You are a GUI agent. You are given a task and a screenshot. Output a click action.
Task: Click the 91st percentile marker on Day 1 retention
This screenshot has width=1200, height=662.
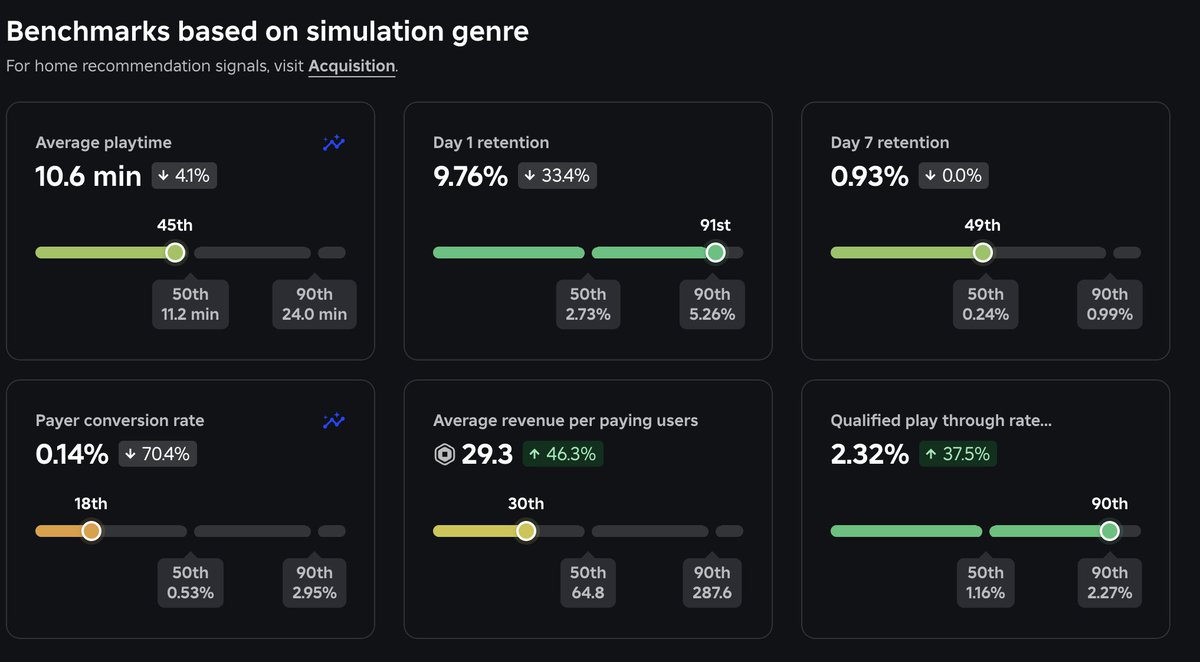tap(715, 253)
